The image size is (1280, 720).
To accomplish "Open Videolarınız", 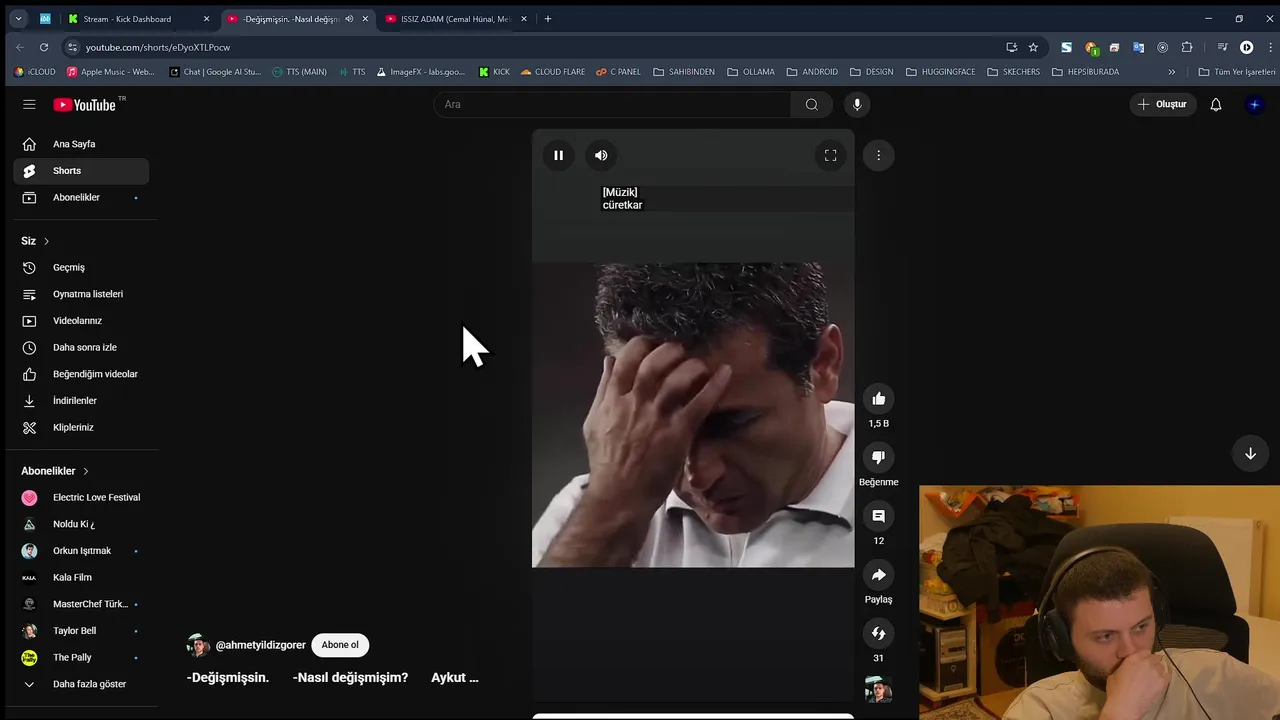I will 81,321.
